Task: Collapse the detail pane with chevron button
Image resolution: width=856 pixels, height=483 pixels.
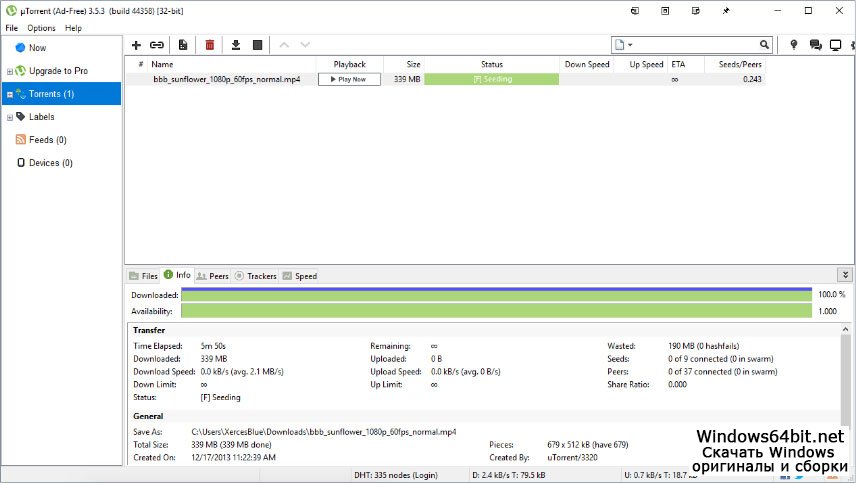Action: (845, 275)
